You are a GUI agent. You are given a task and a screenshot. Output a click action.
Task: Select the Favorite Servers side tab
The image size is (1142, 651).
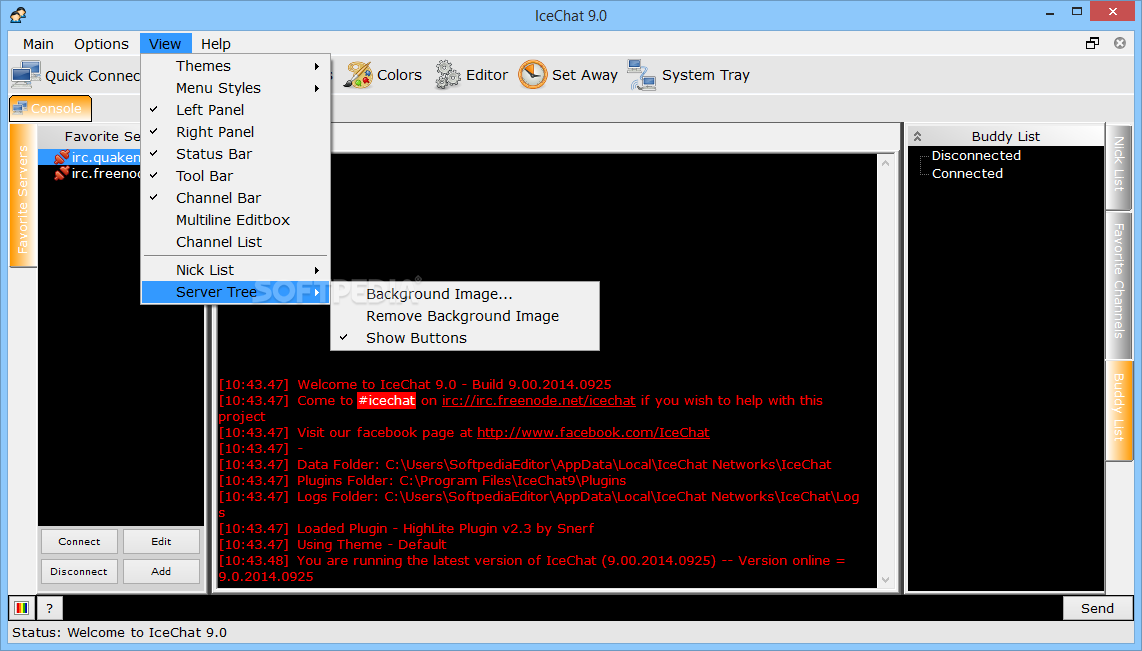pos(23,197)
